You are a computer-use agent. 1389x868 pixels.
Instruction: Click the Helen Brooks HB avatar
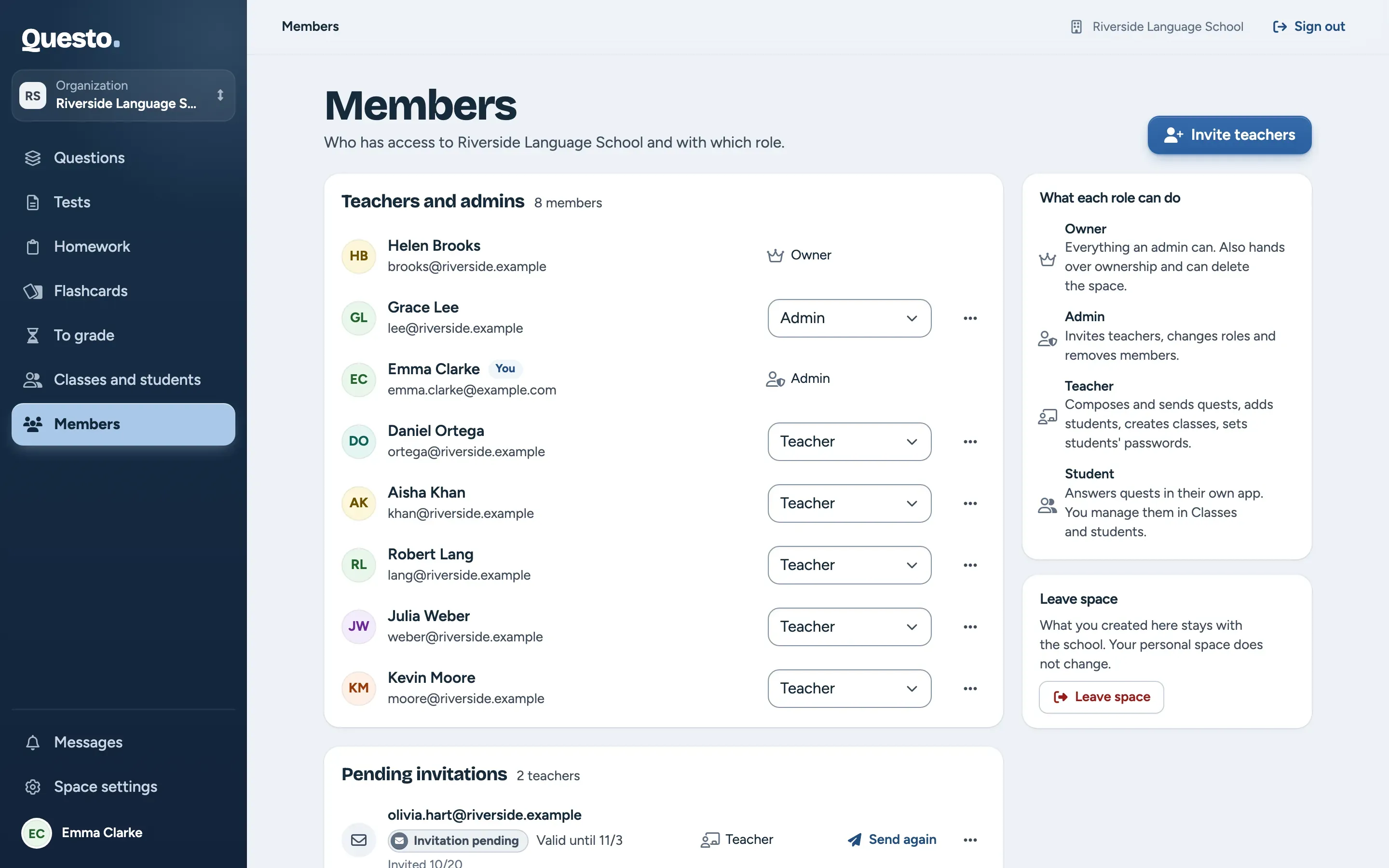click(x=359, y=256)
